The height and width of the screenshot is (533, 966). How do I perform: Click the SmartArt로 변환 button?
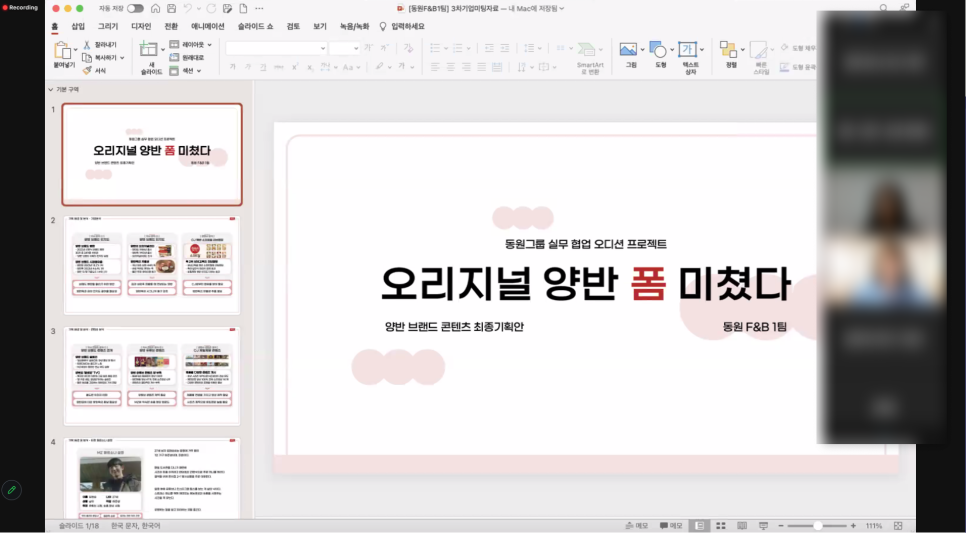pos(590,59)
